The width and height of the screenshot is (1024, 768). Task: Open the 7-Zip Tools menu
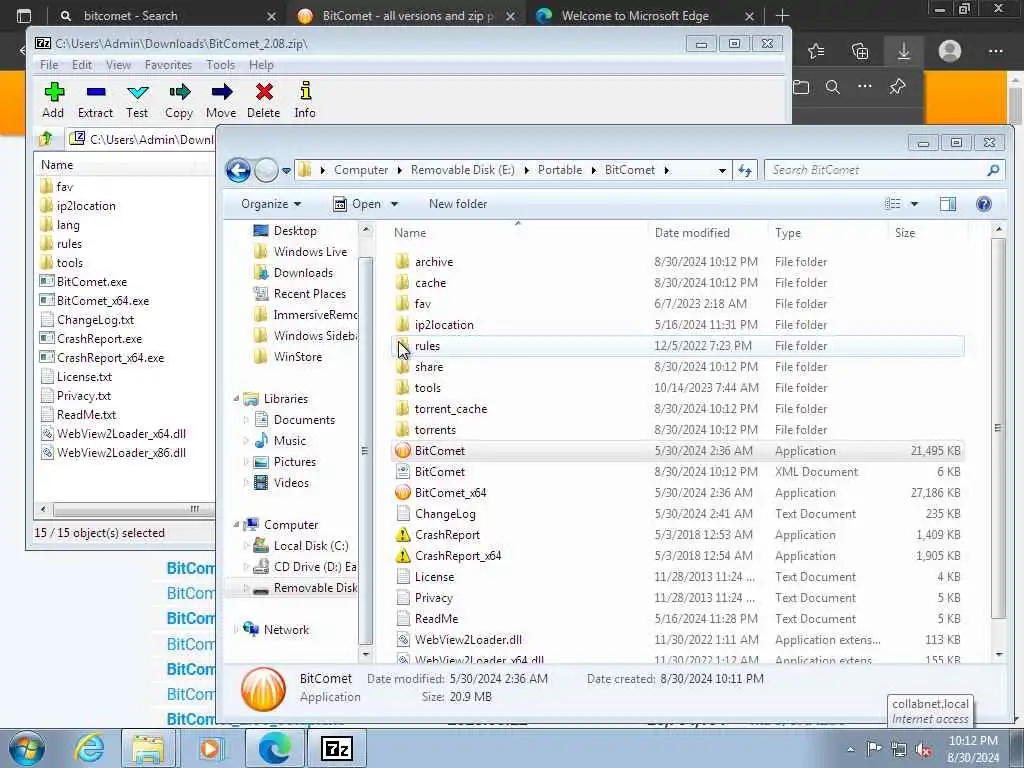[x=220, y=65]
